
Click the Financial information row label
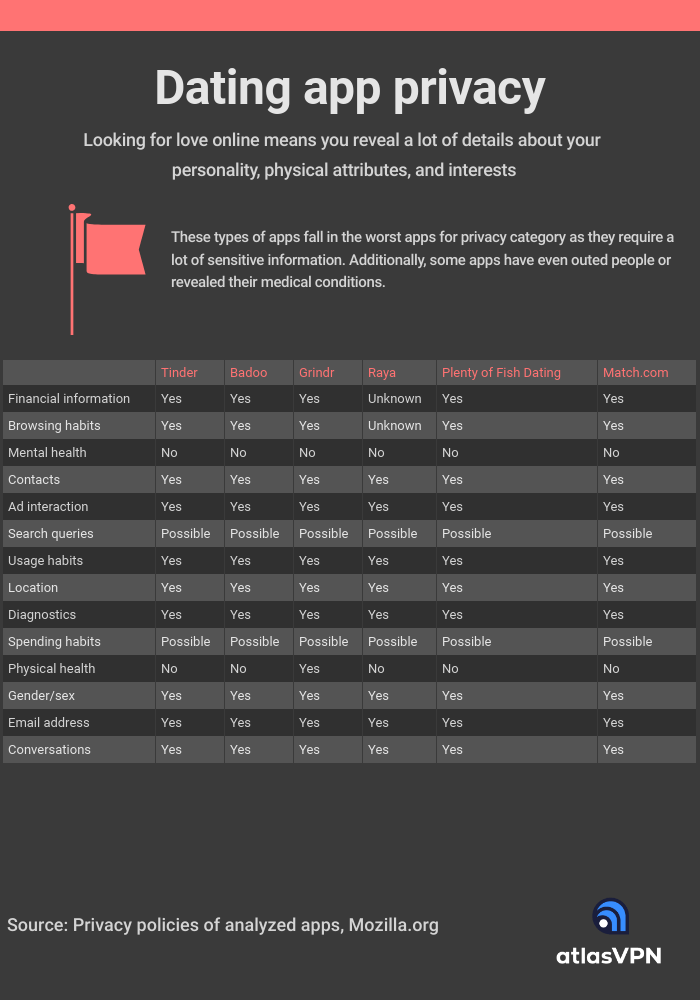(x=69, y=399)
